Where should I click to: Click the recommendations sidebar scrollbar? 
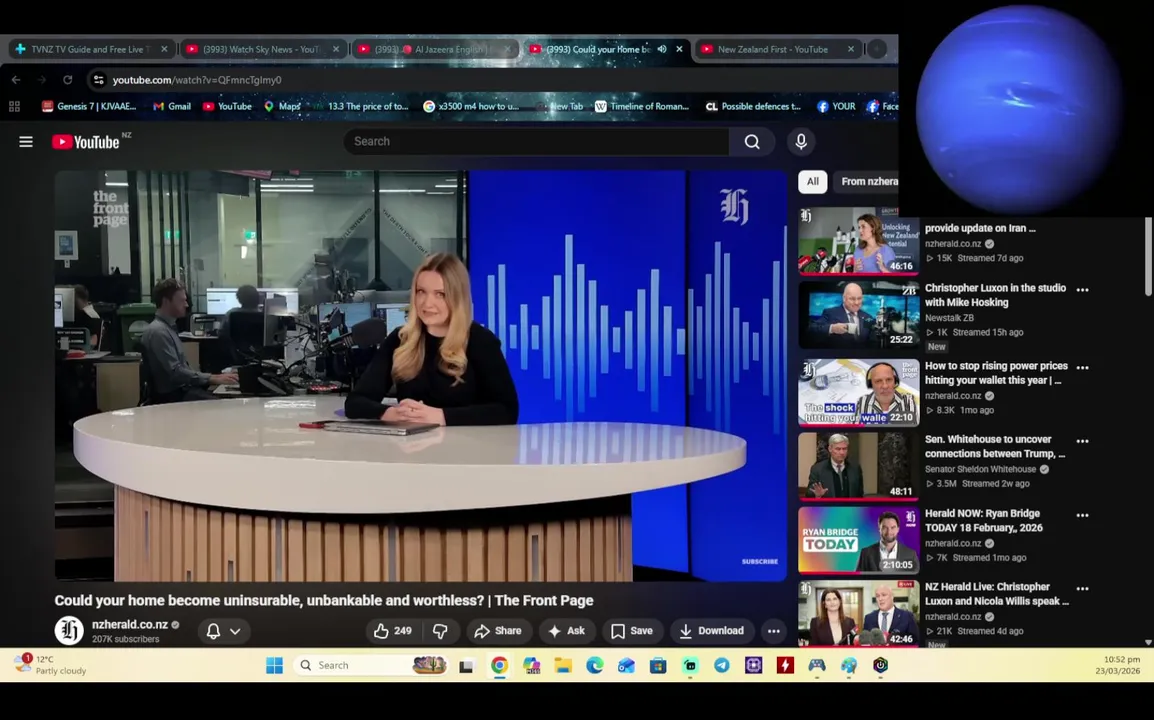point(1148,258)
